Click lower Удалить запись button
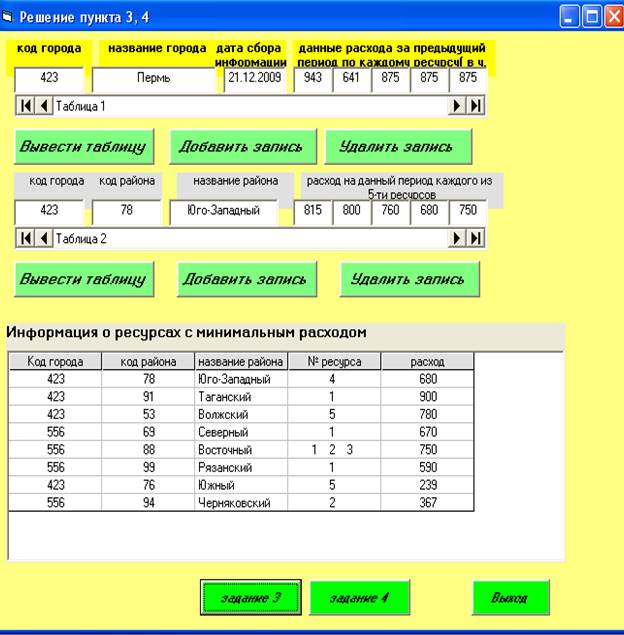The height and width of the screenshot is (635, 624). pyautogui.click(x=409, y=279)
